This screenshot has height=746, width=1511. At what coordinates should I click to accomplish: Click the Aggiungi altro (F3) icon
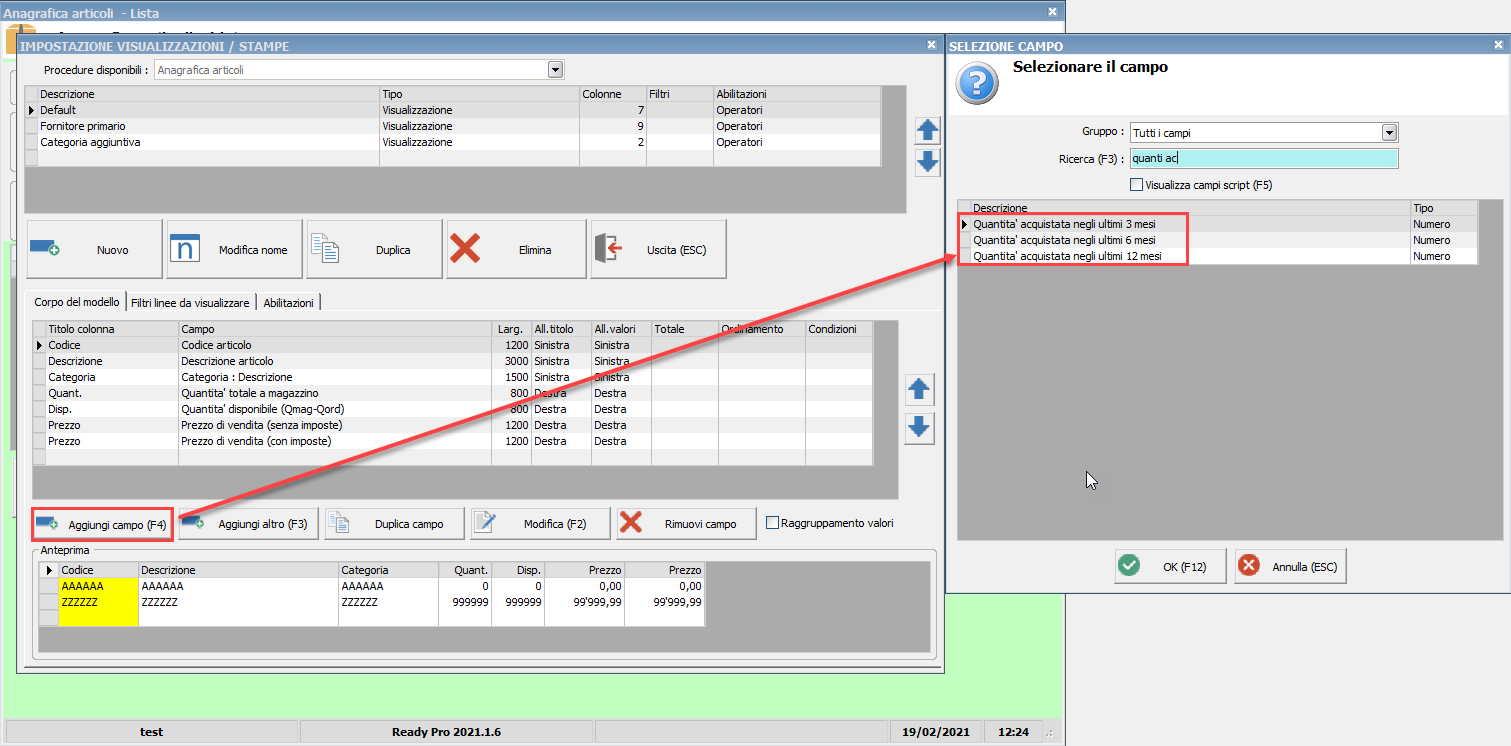point(193,523)
